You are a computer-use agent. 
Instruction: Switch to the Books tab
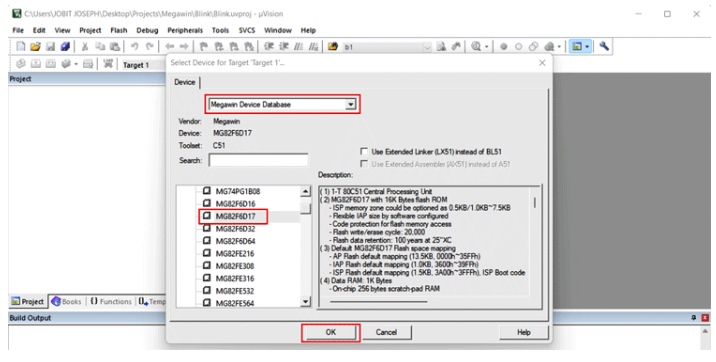[x=67, y=301]
